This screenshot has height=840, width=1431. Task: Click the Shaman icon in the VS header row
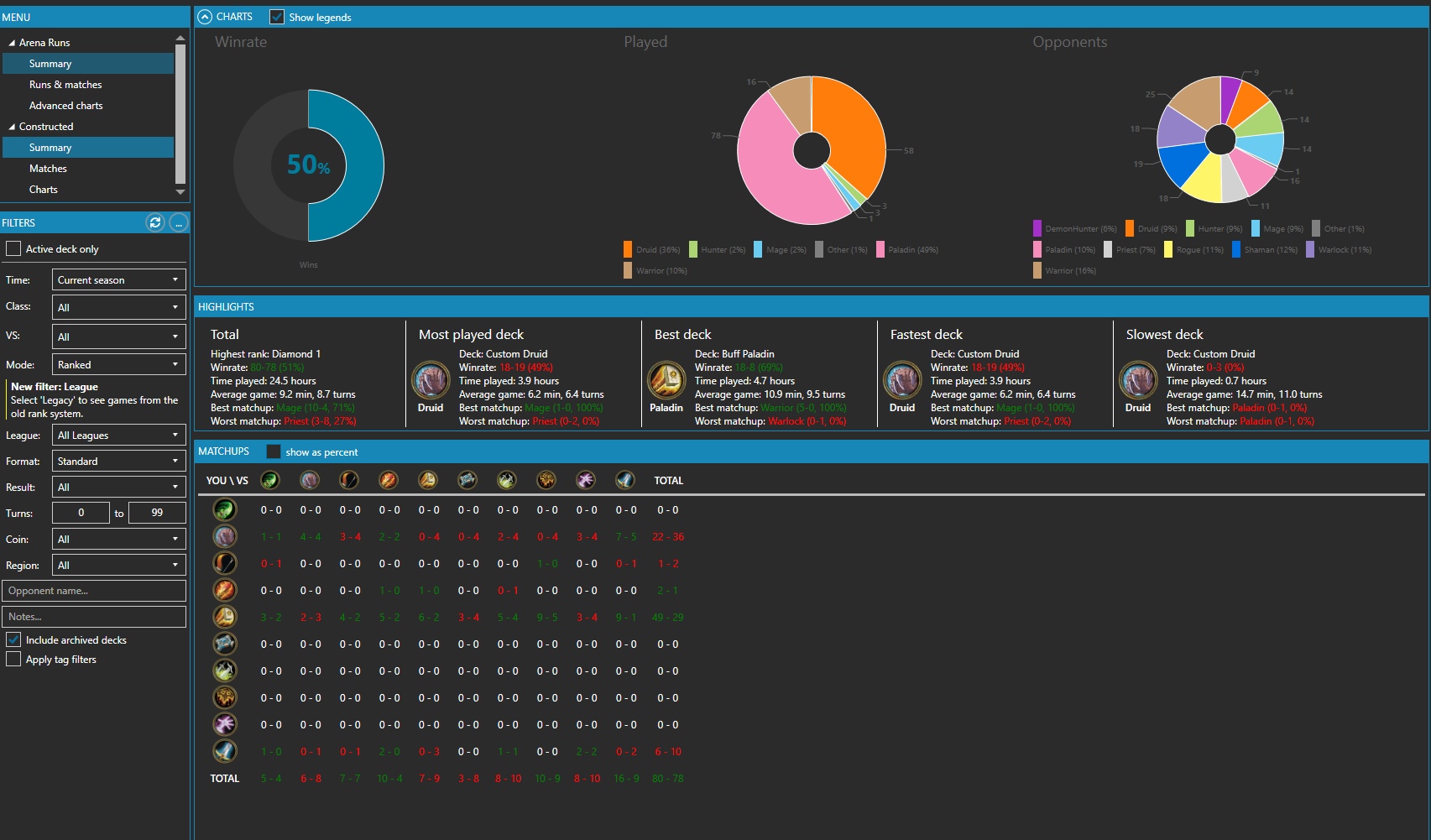coord(546,480)
